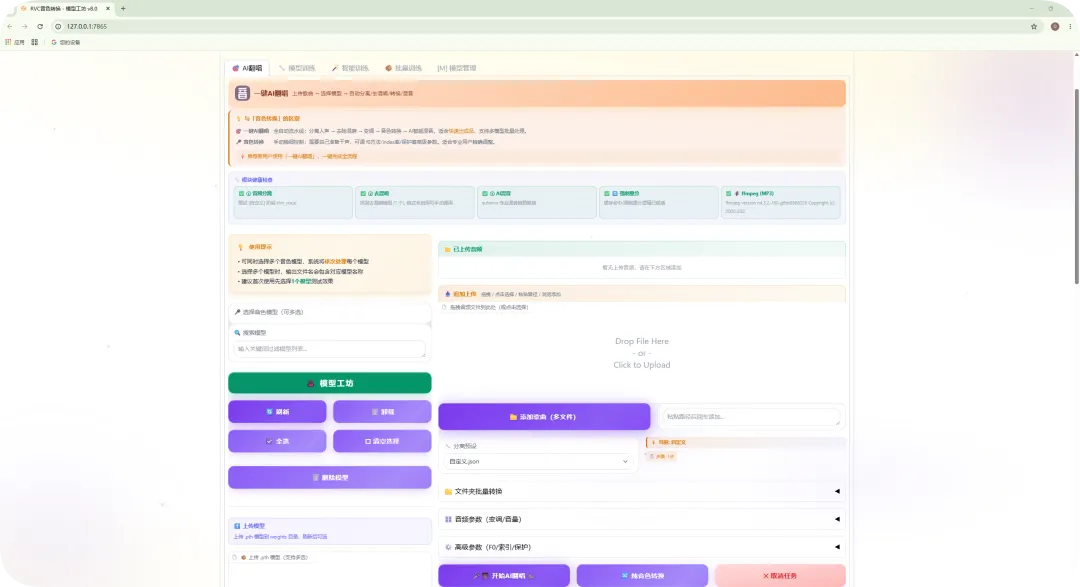1080x587 pixels.
Task: Open the 智能训练 tab
Action: pos(350,68)
